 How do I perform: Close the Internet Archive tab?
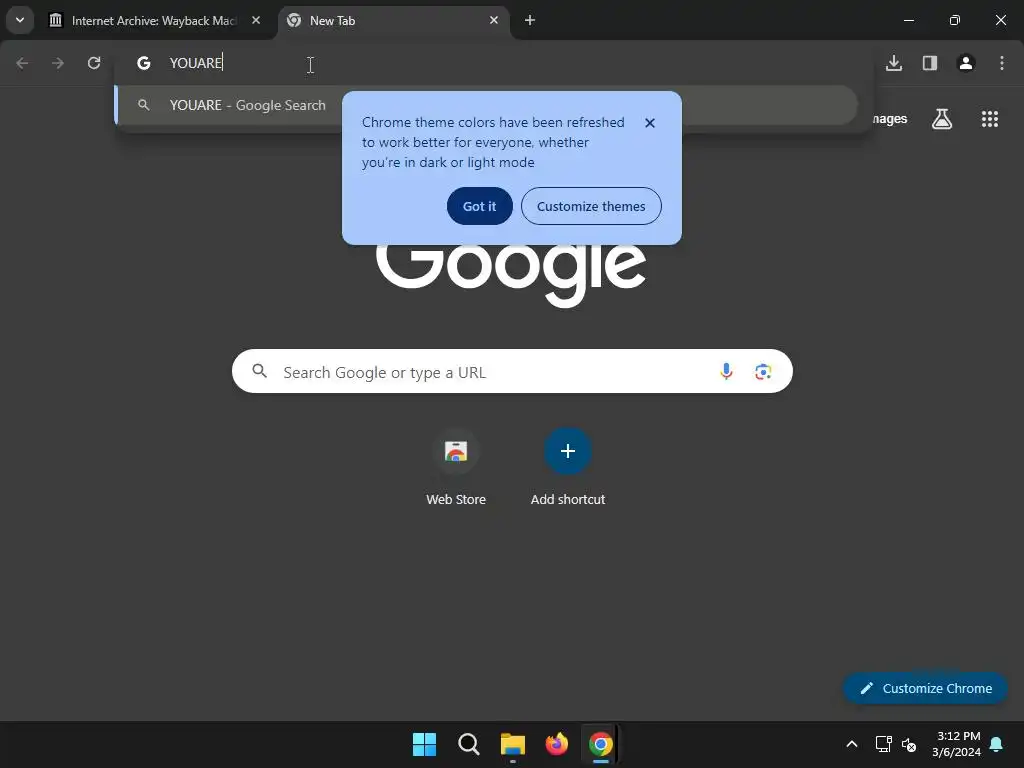tap(256, 20)
